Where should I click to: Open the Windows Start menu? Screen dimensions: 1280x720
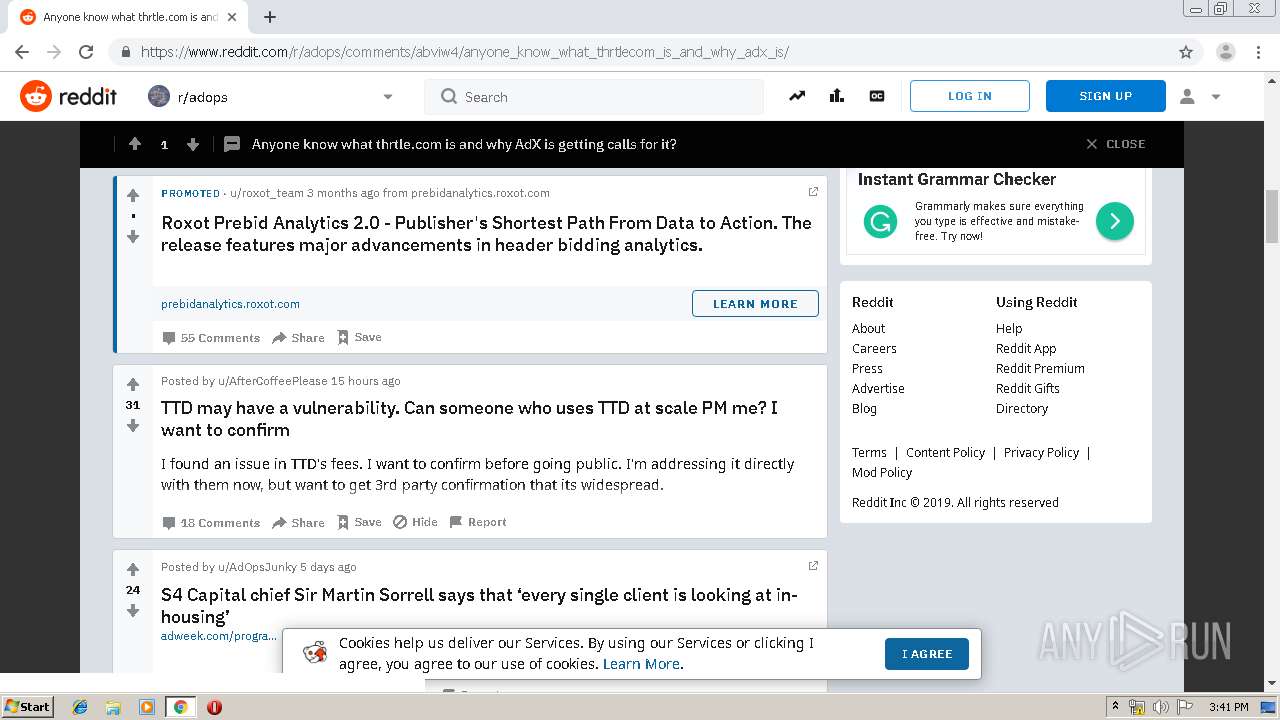pos(28,707)
